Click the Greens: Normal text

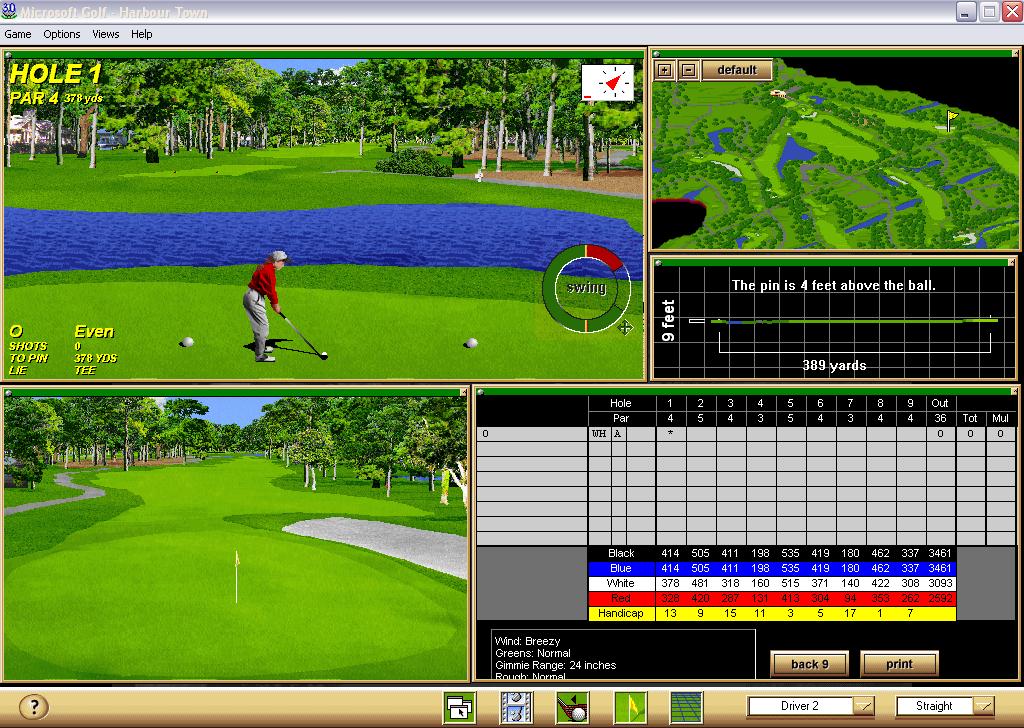tap(533, 653)
